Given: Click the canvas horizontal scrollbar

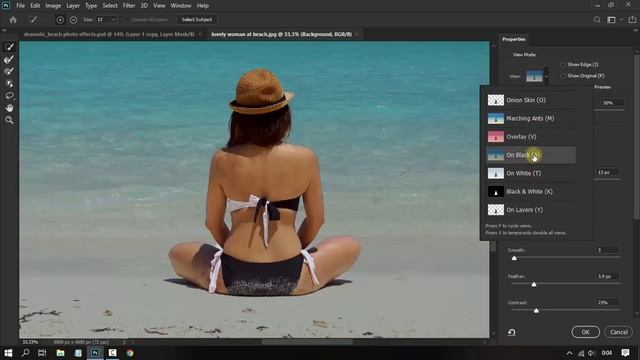Looking at the screenshot, I should 307,342.
